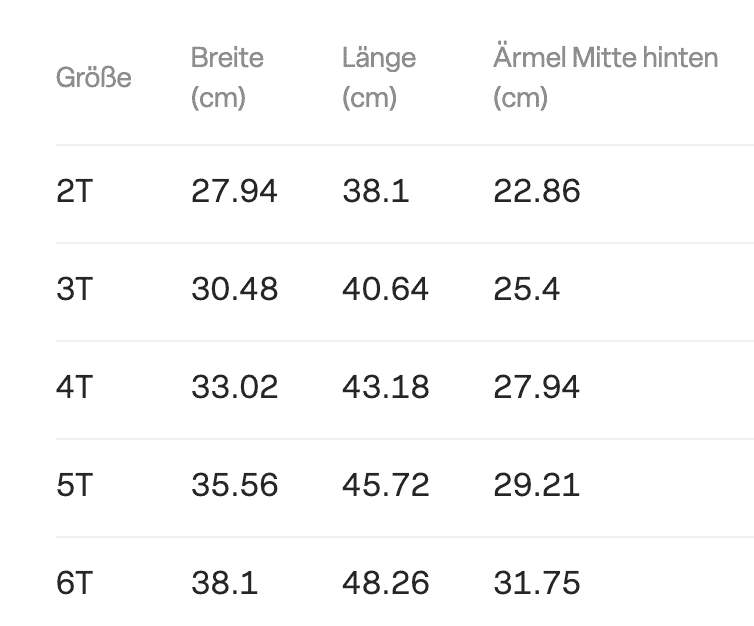754x626 pixels.
Task: Select the Ärmel Mitte hinten header
Action: pos(605,77)
